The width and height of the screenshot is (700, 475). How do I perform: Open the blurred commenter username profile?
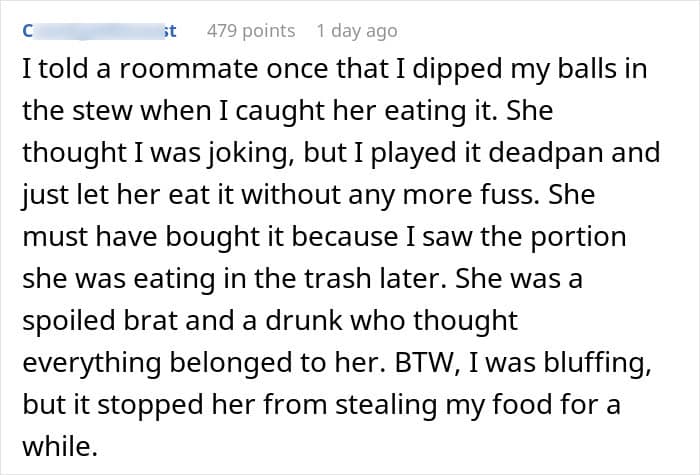click(100, 31)
